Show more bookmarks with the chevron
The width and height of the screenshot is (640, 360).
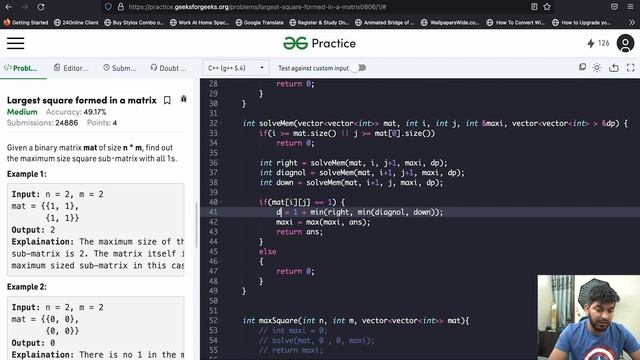(x=631, y=22)
